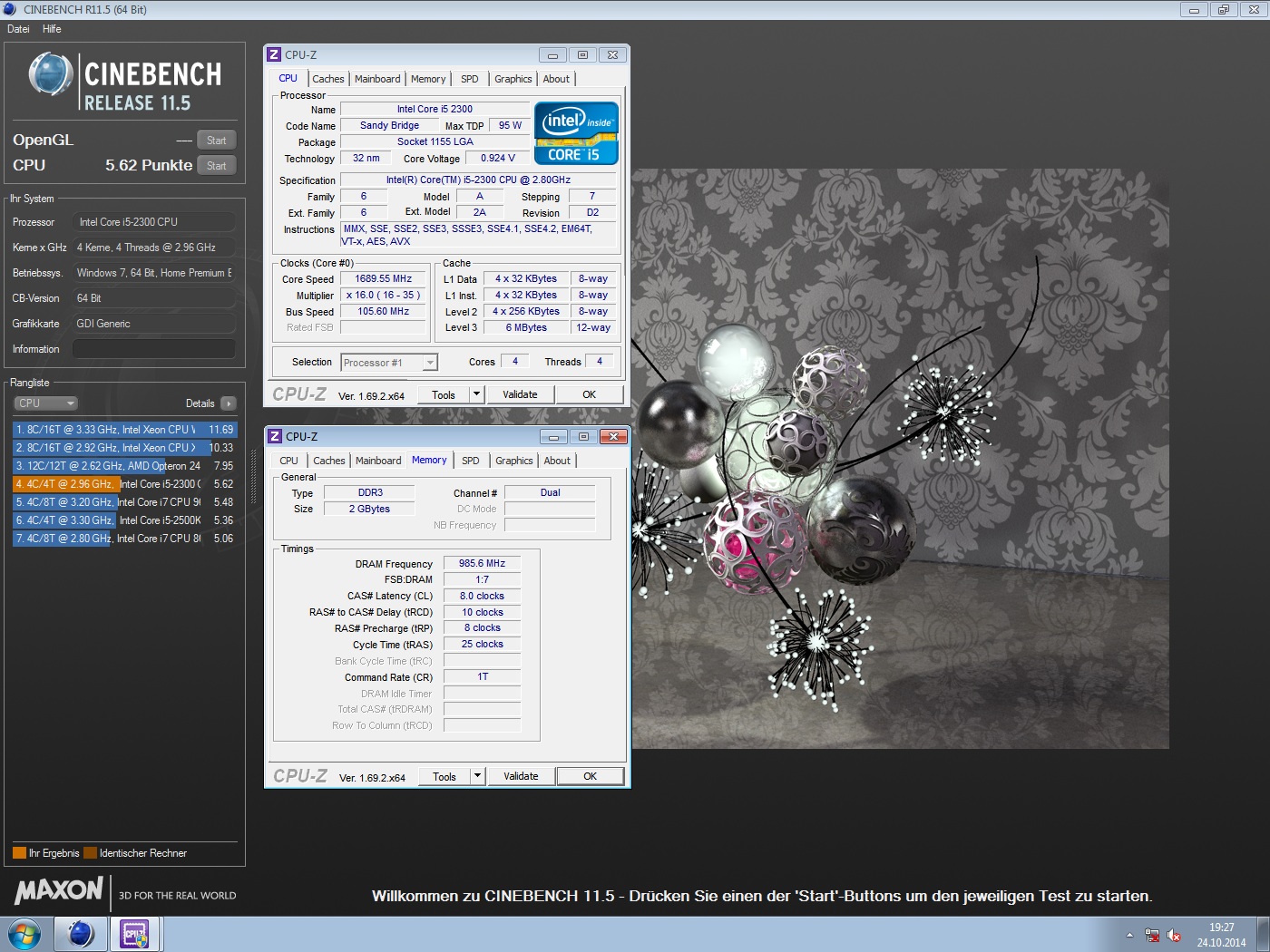Click OK in lower CPU-Z window

coord(590,776)
